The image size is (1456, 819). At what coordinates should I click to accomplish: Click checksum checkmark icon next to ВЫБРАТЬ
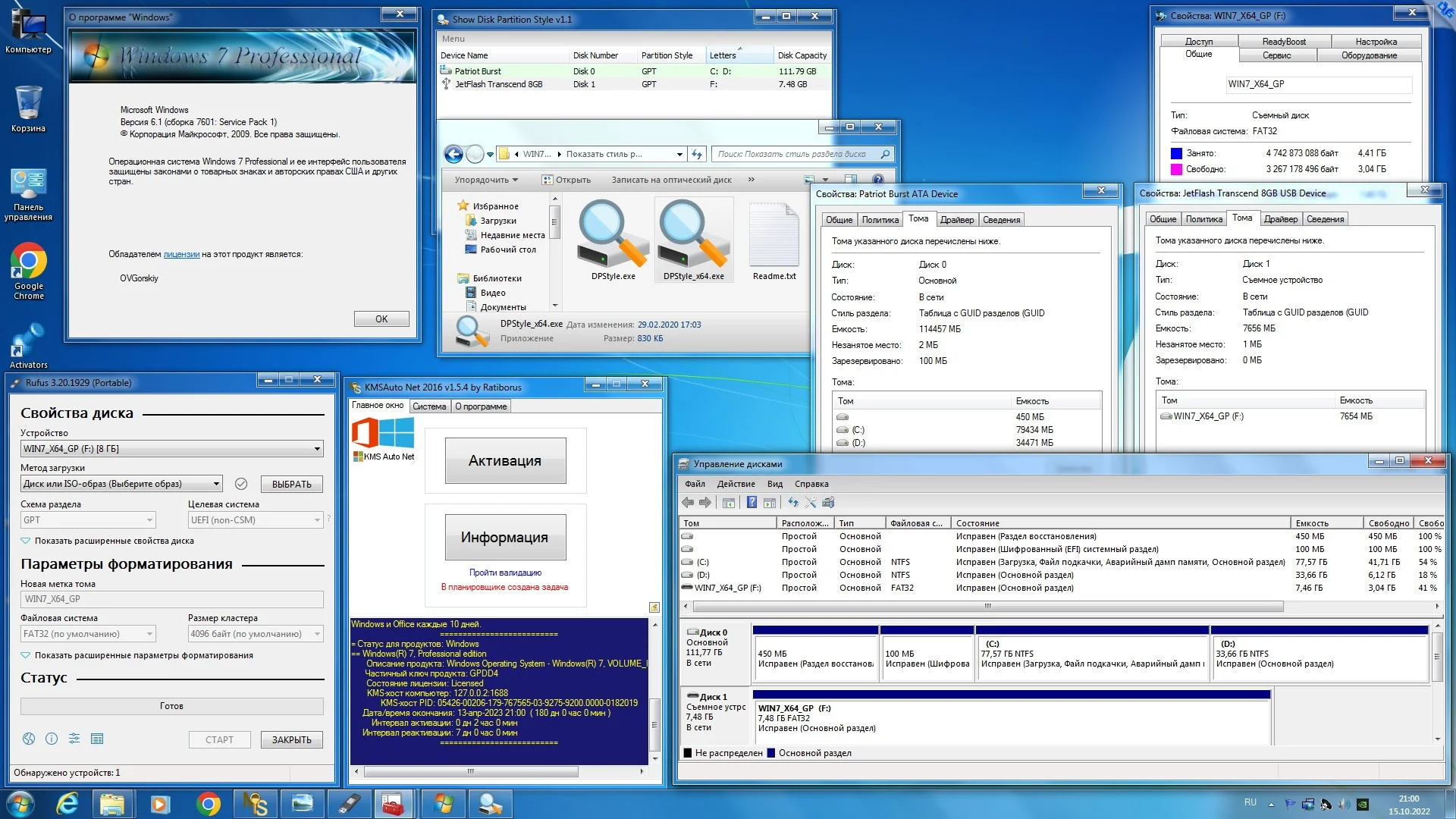(x=241, y=484)
